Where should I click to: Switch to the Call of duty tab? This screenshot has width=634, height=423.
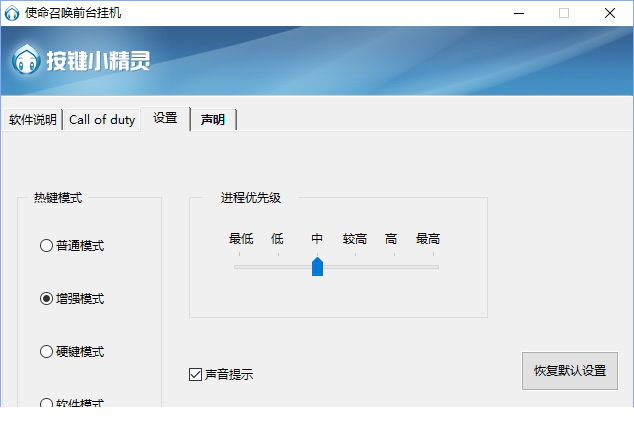click(102, 120)
